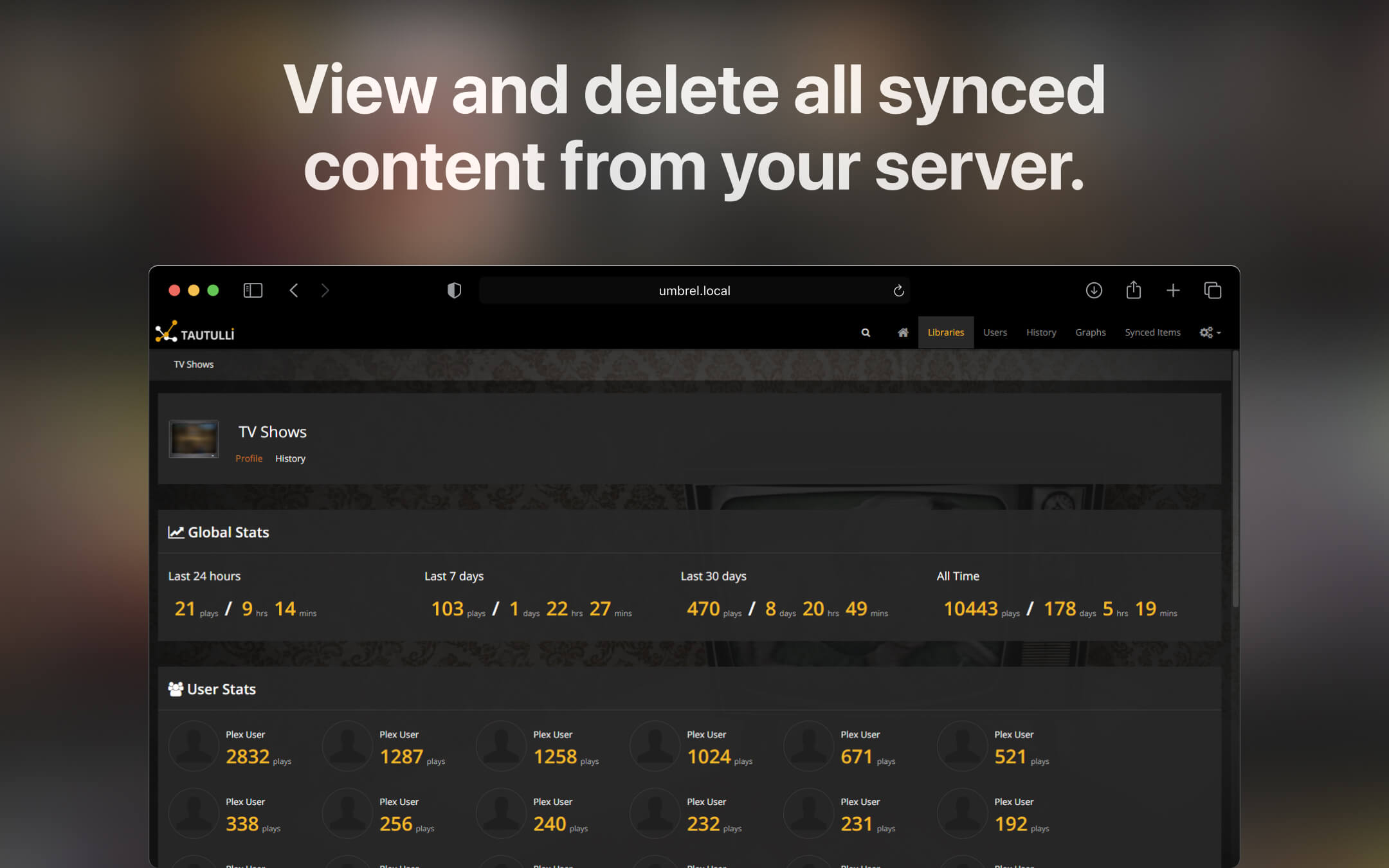Viewport: 1389px width, 868px height.
Task: Go to the Tautulli home icon
Action: (903, 332)
